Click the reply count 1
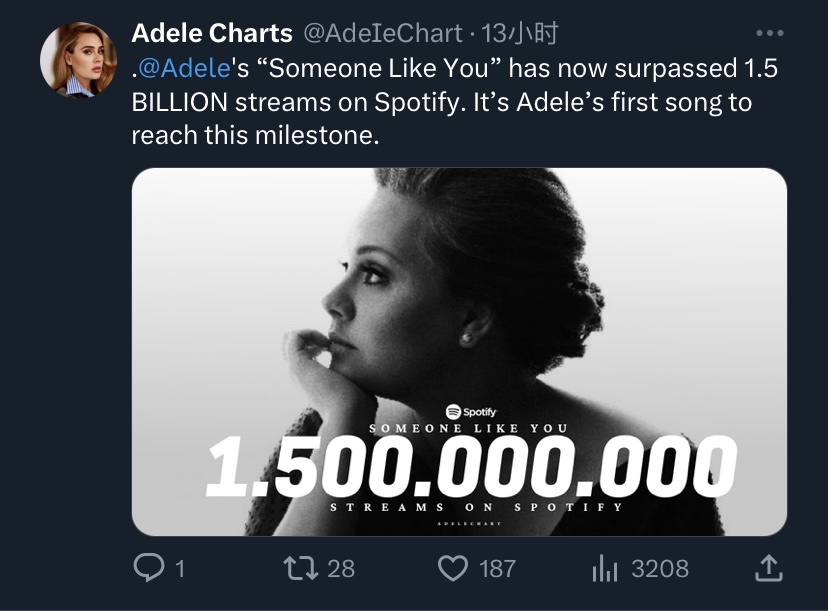The width and height of the screenshot is (828, 611). [x=180, y=569]
